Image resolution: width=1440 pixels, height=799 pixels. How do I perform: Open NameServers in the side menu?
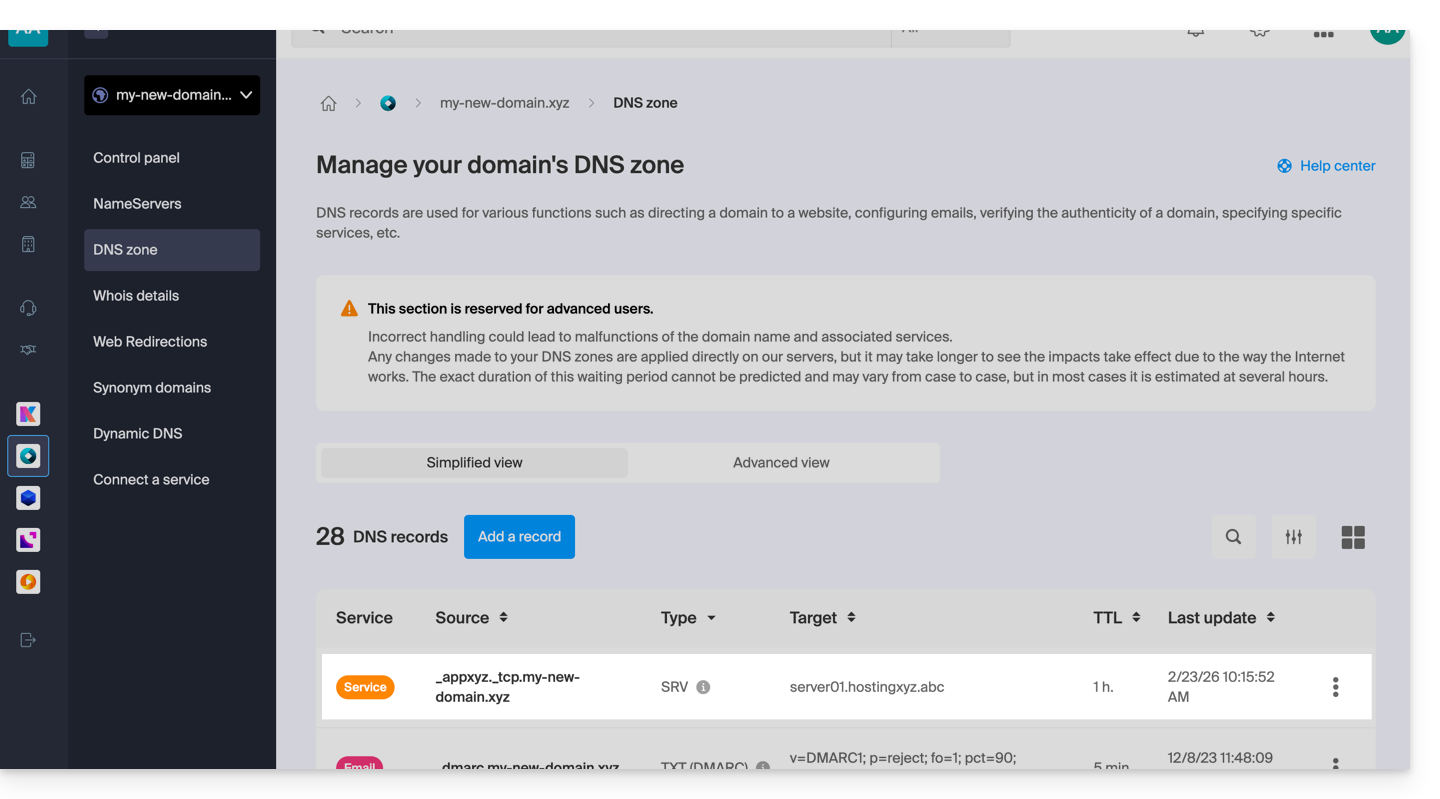137,204
